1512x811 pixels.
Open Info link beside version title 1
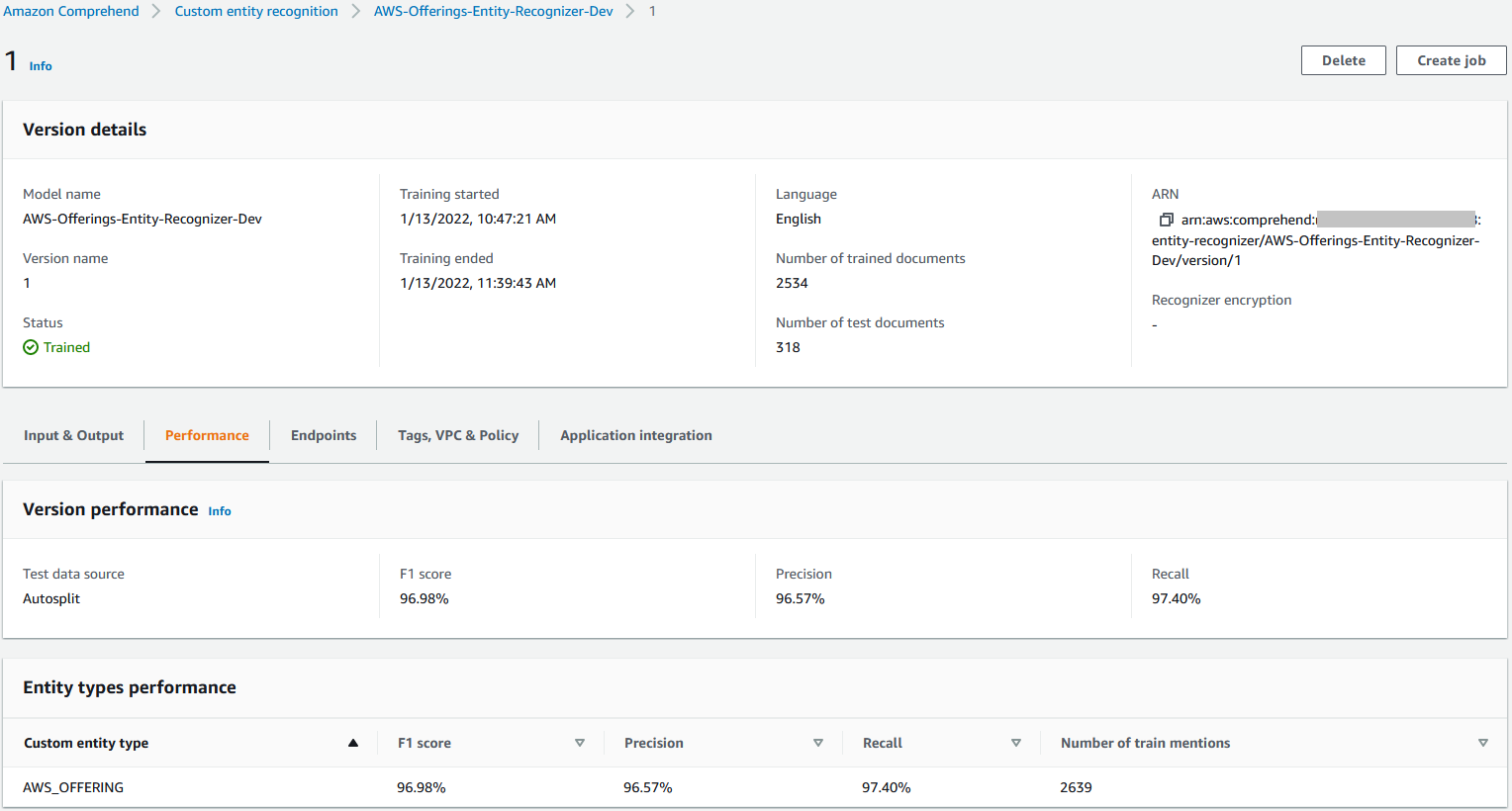pos(41,66)
